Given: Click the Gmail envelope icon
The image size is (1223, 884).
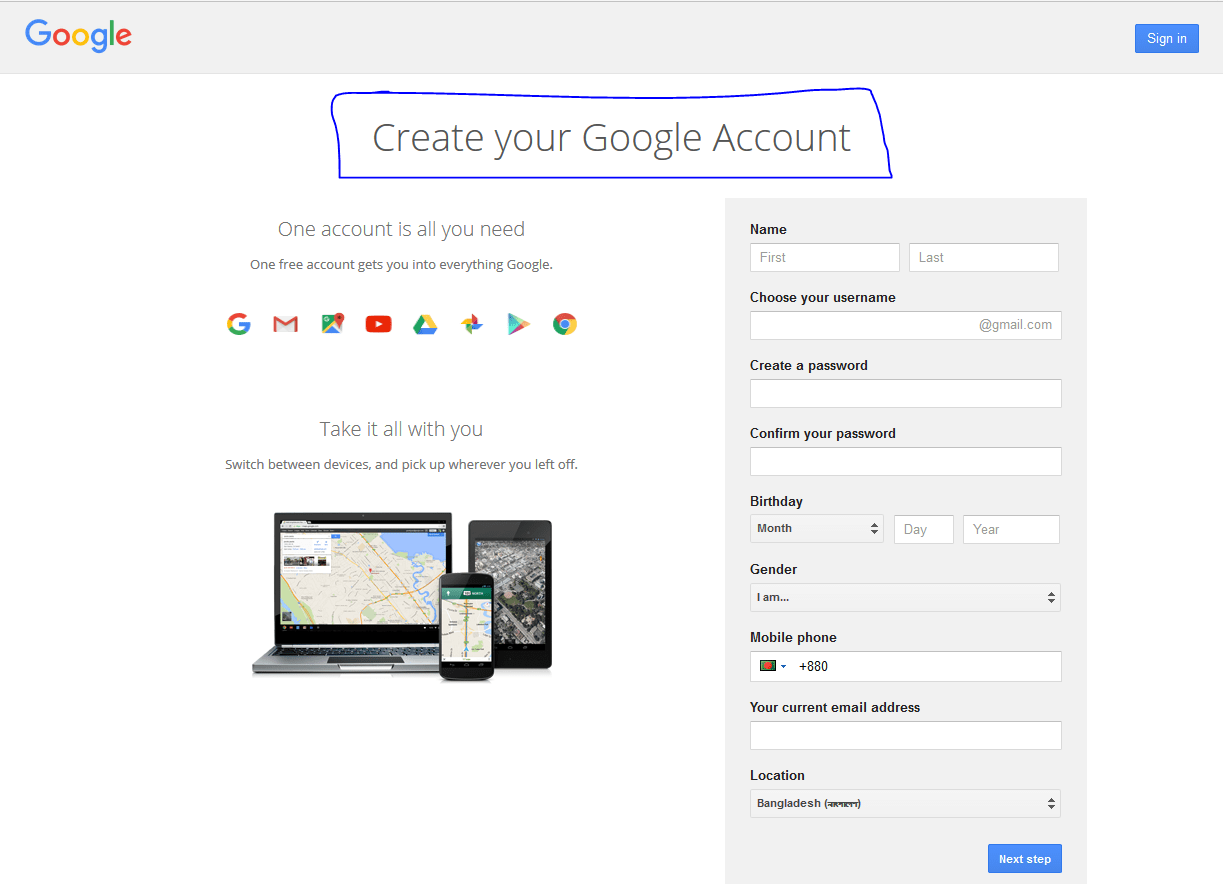Looking at the screenshot, I should [x=285, y=323].
